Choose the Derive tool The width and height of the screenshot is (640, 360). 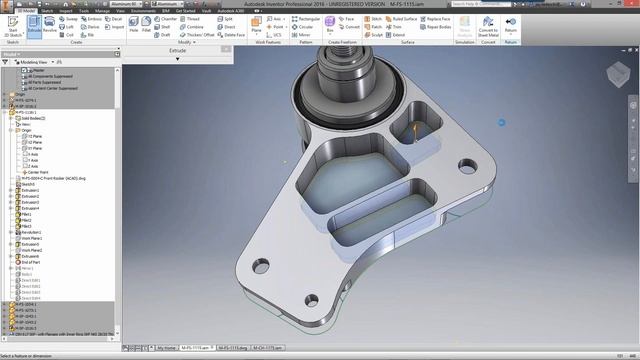pos(90,27)
